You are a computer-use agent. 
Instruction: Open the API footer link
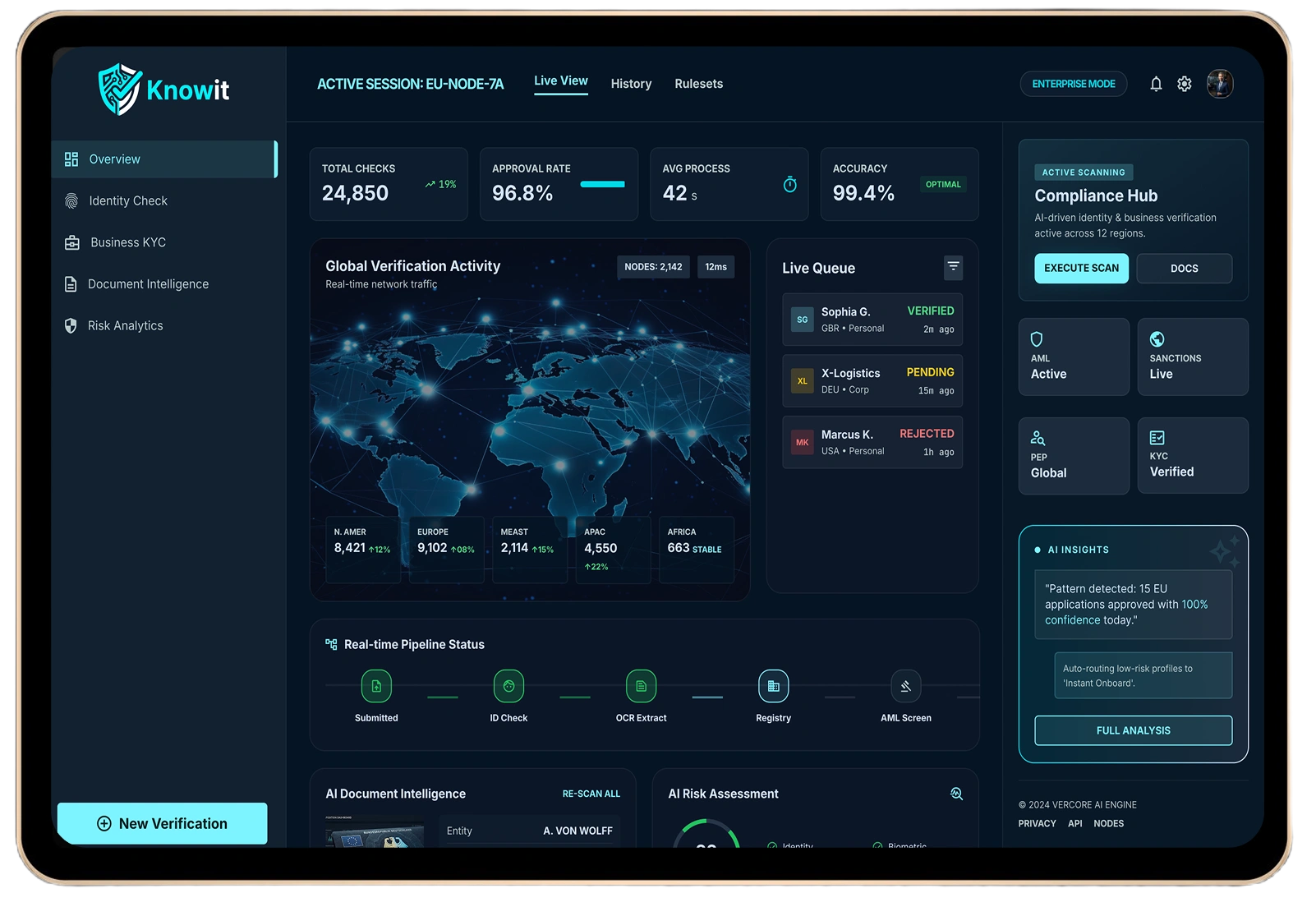[x=1075, y=823]
